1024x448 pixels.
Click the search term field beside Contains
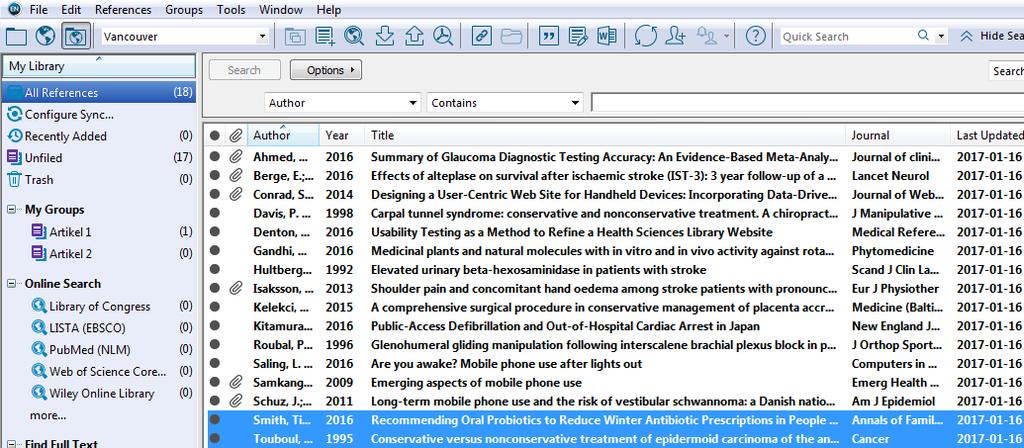[x=807, y=103]
